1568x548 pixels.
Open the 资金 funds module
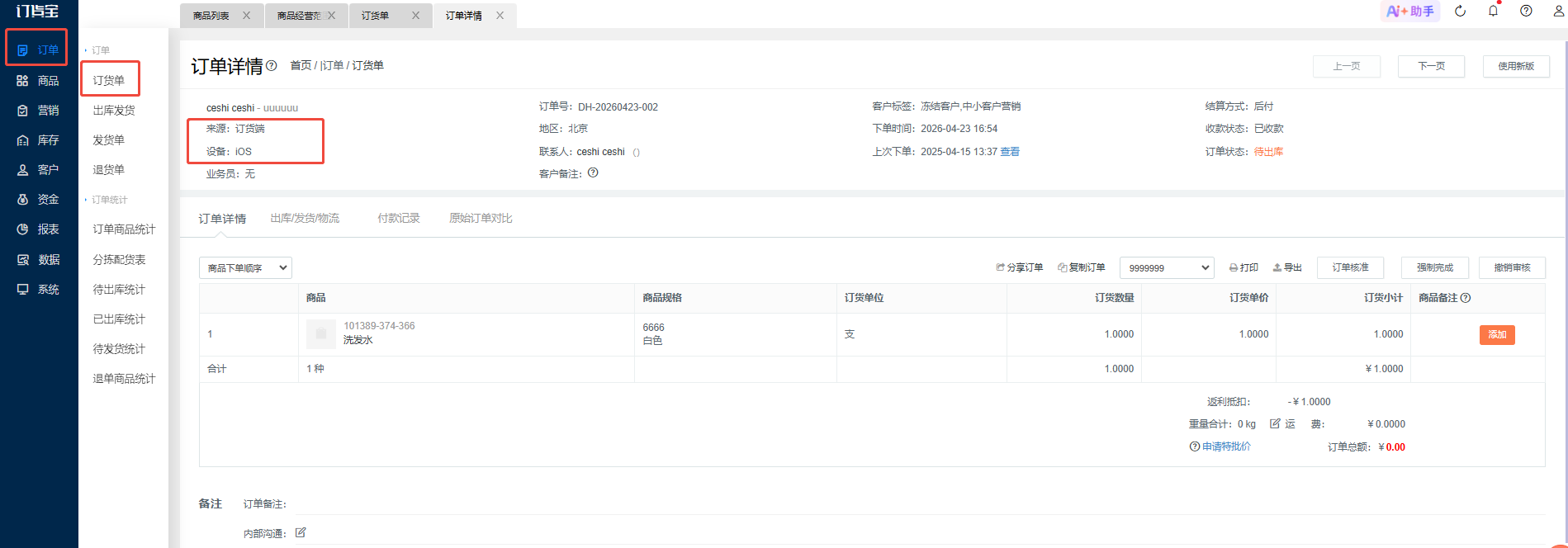[37, 199]
